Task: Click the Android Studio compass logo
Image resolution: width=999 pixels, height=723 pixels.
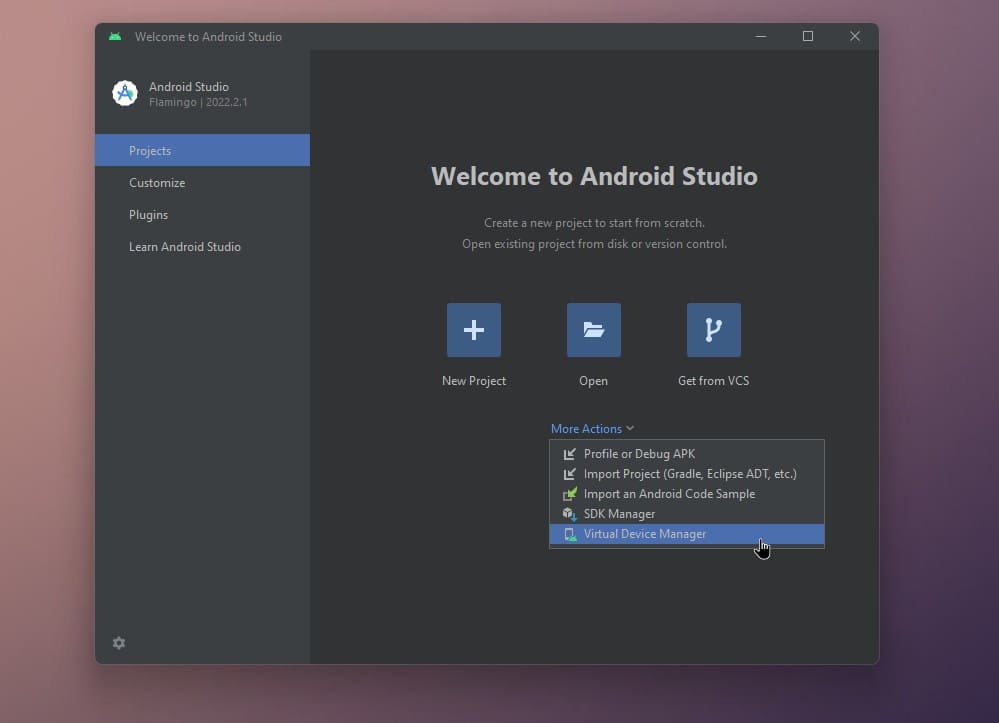Action: tap(125, 94)
